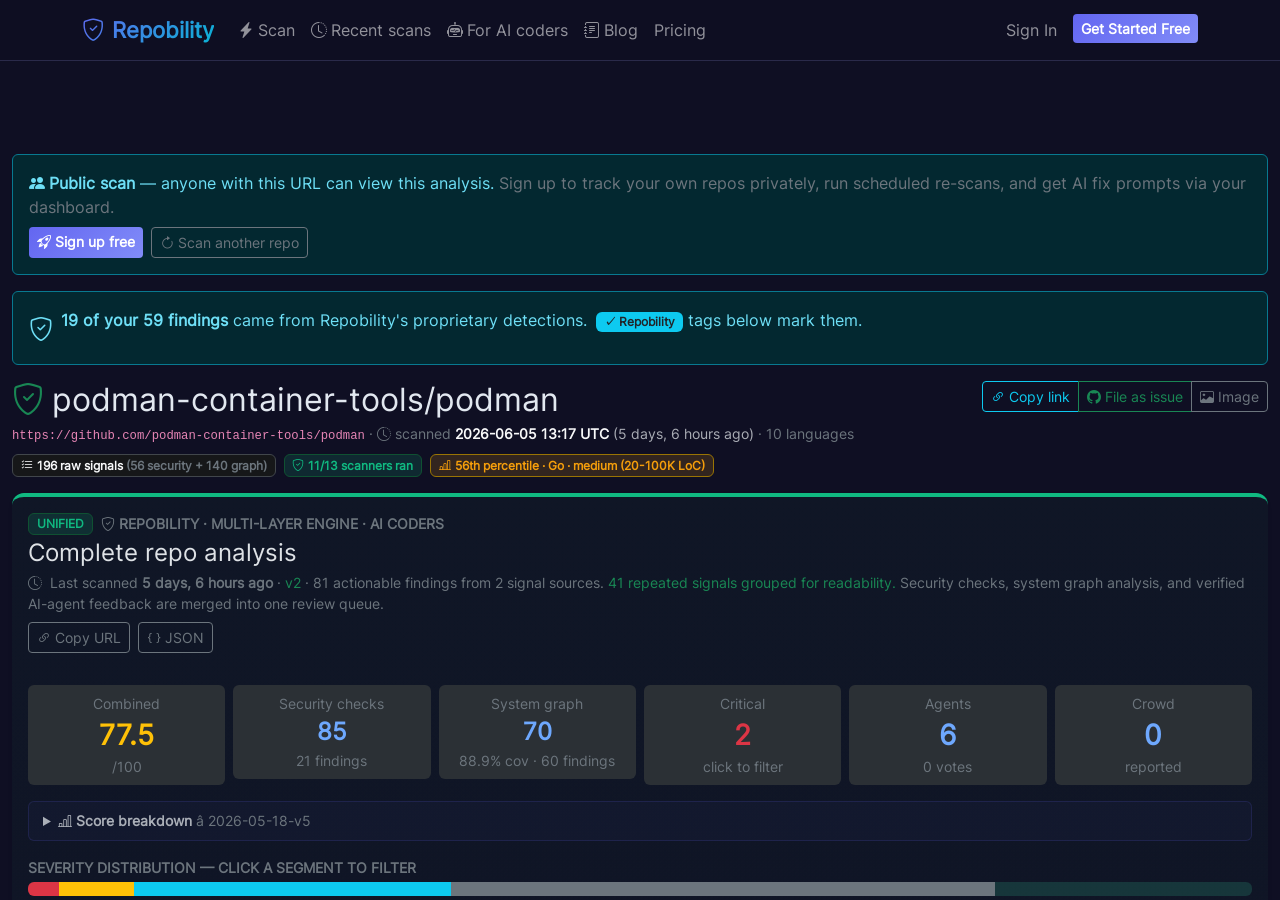Viewport: 1280px width, 900px height.
Task: Open the Sign In link
Action: (x=1031, y=30)
